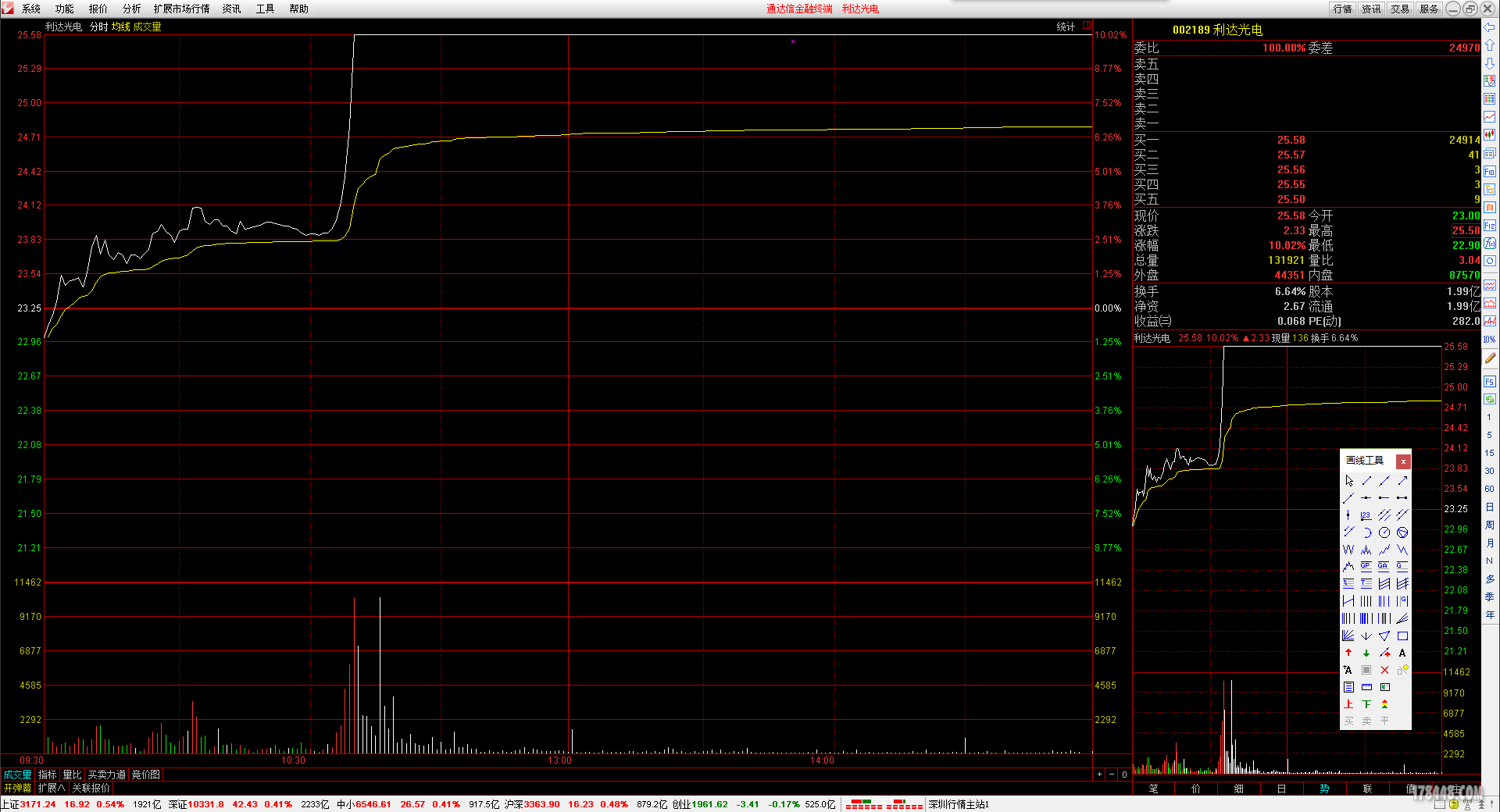Choose the circle drawing tool

tap(1384, 532)
